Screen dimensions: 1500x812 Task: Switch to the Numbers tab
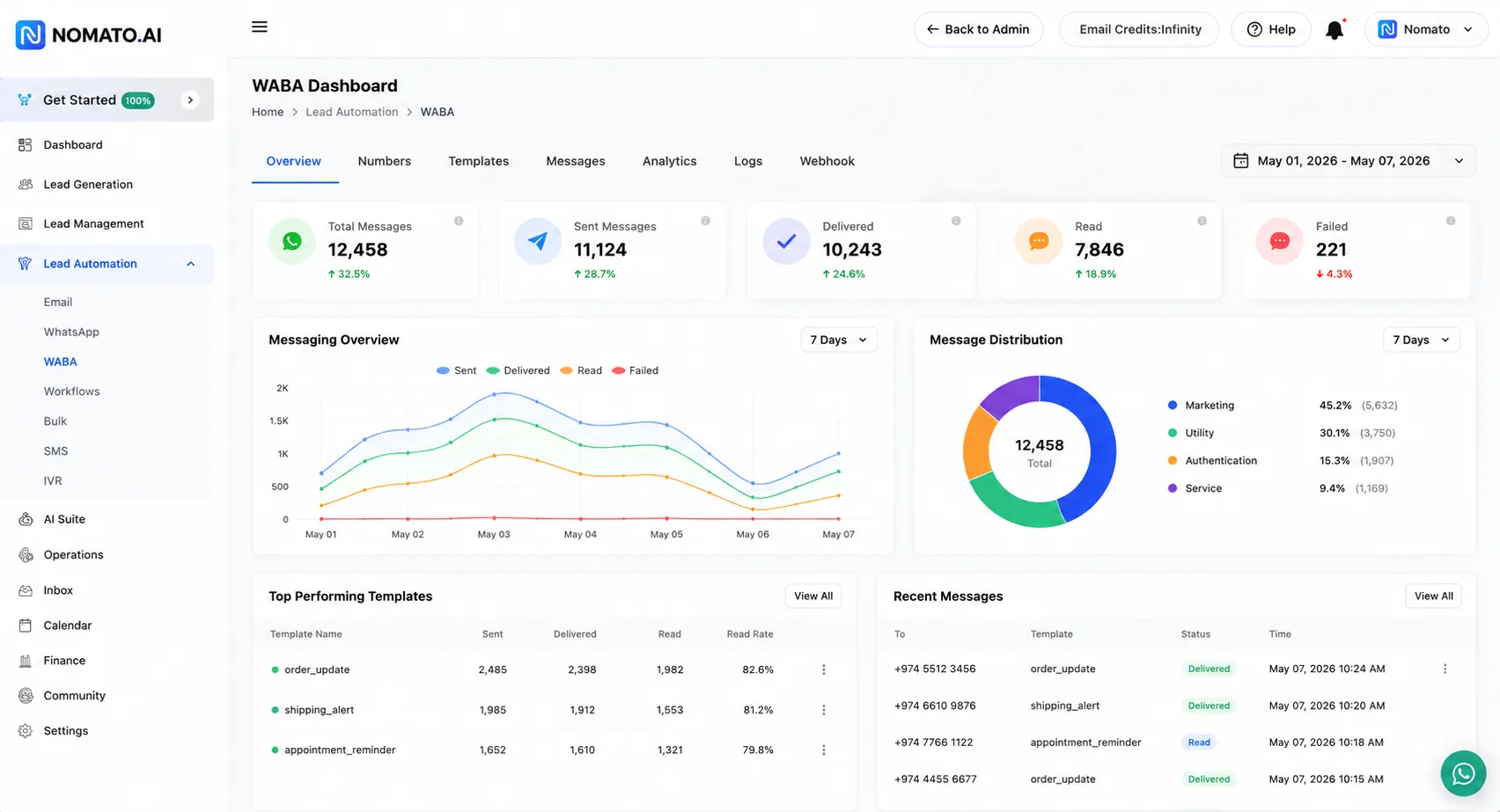(x=385, y=162)
